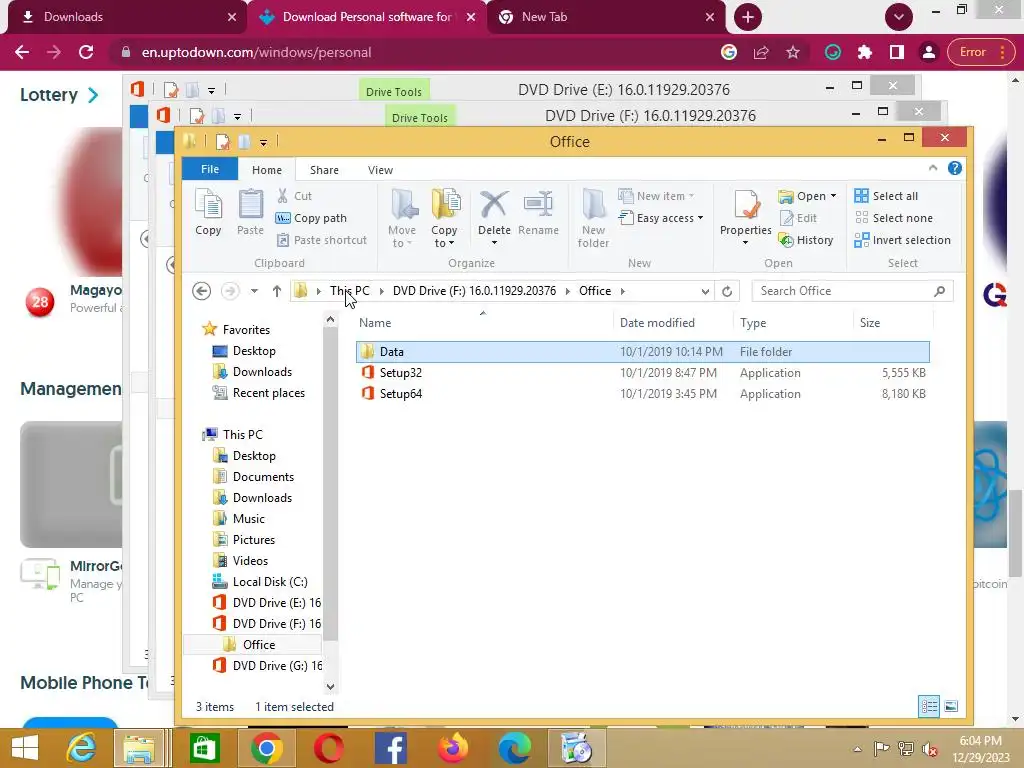
Task: Click the Lottery category link
Action: (x=59, y=95)
